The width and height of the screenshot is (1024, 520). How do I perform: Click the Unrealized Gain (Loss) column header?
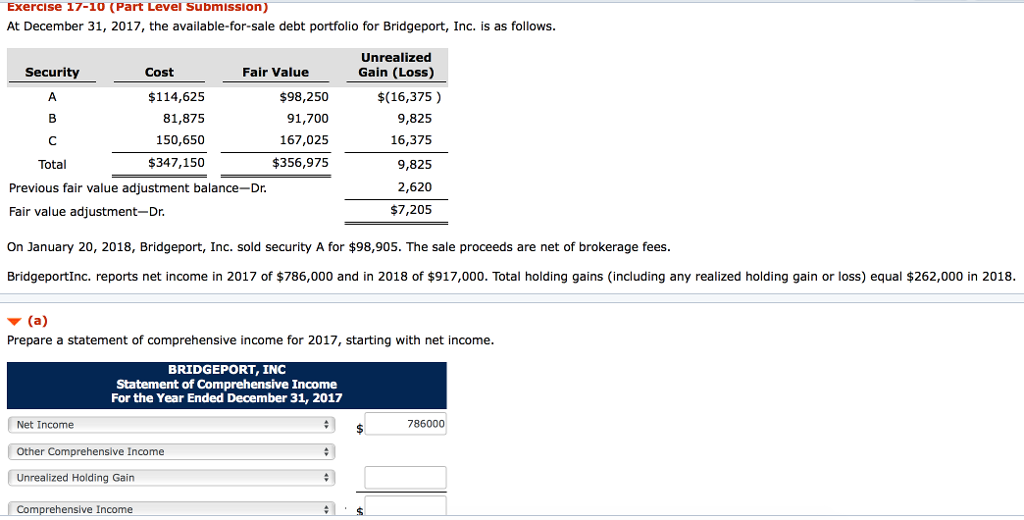396,65
